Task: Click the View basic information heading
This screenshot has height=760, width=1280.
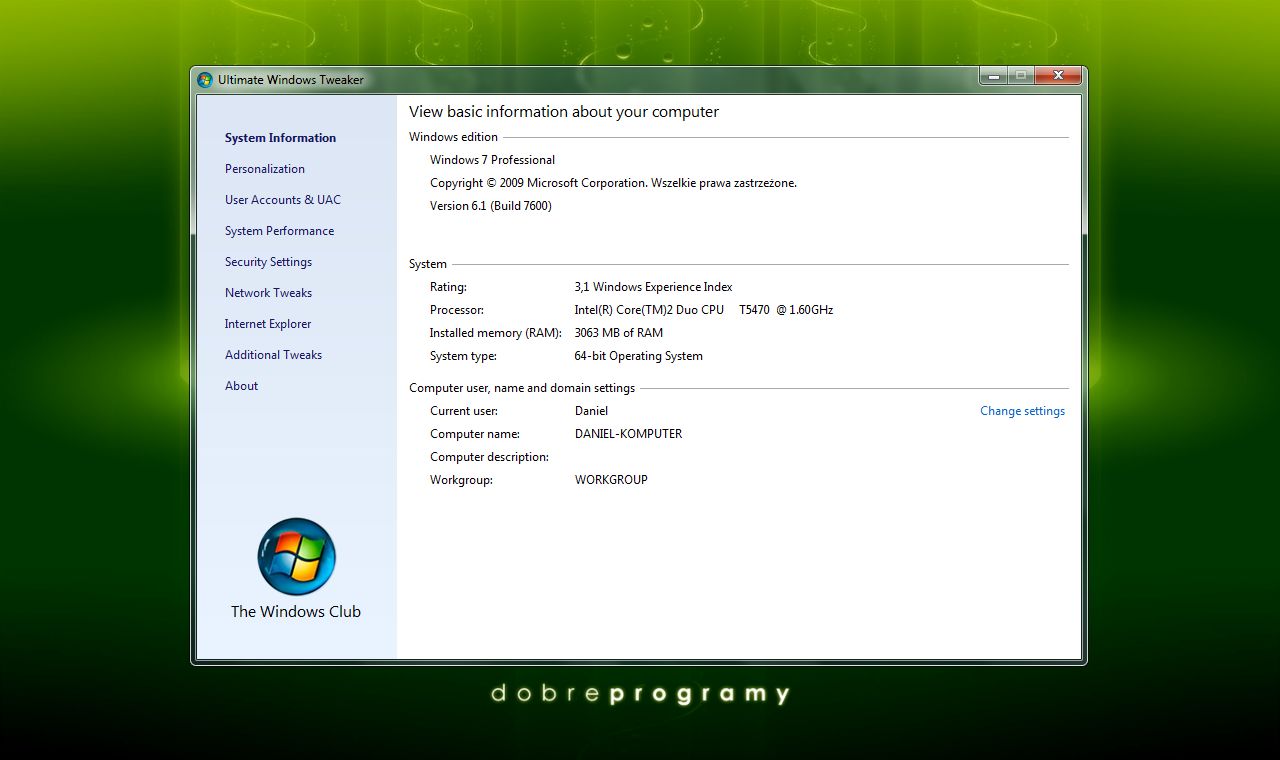Action: (564, 112)
